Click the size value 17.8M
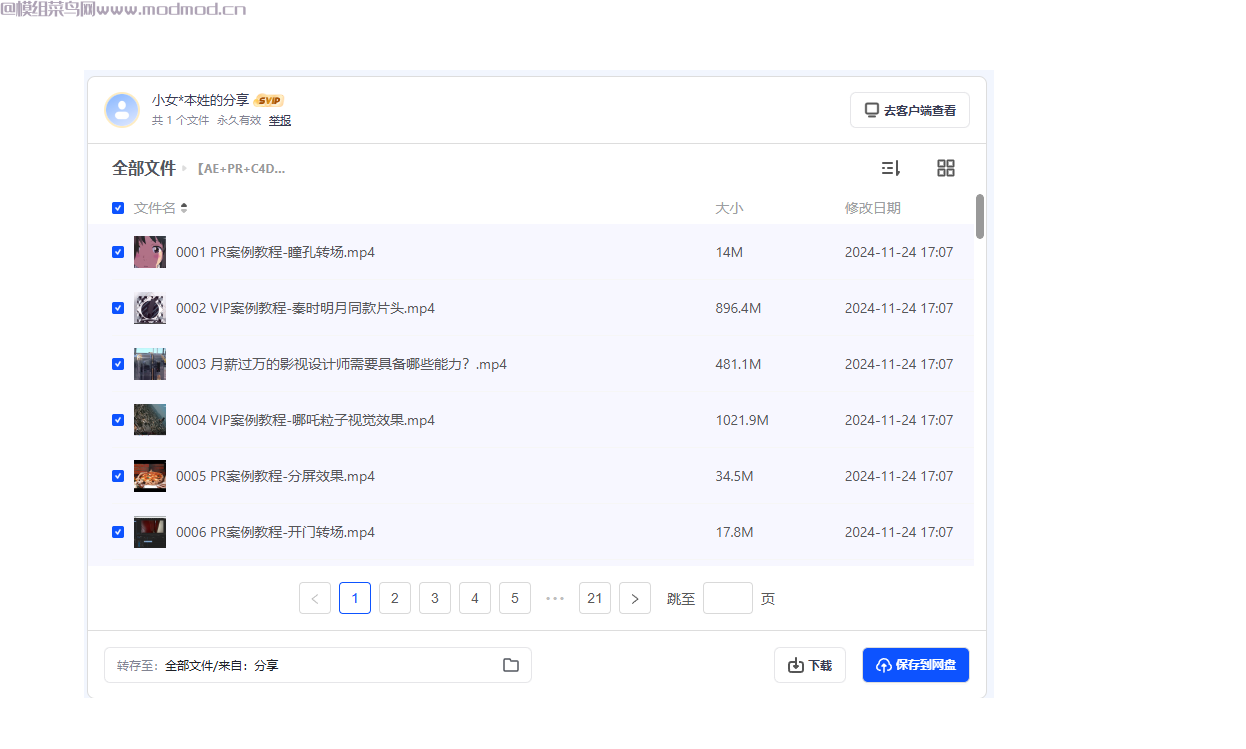The height and width of the screenshot is (749, 1246). click(x=734, y=532)
